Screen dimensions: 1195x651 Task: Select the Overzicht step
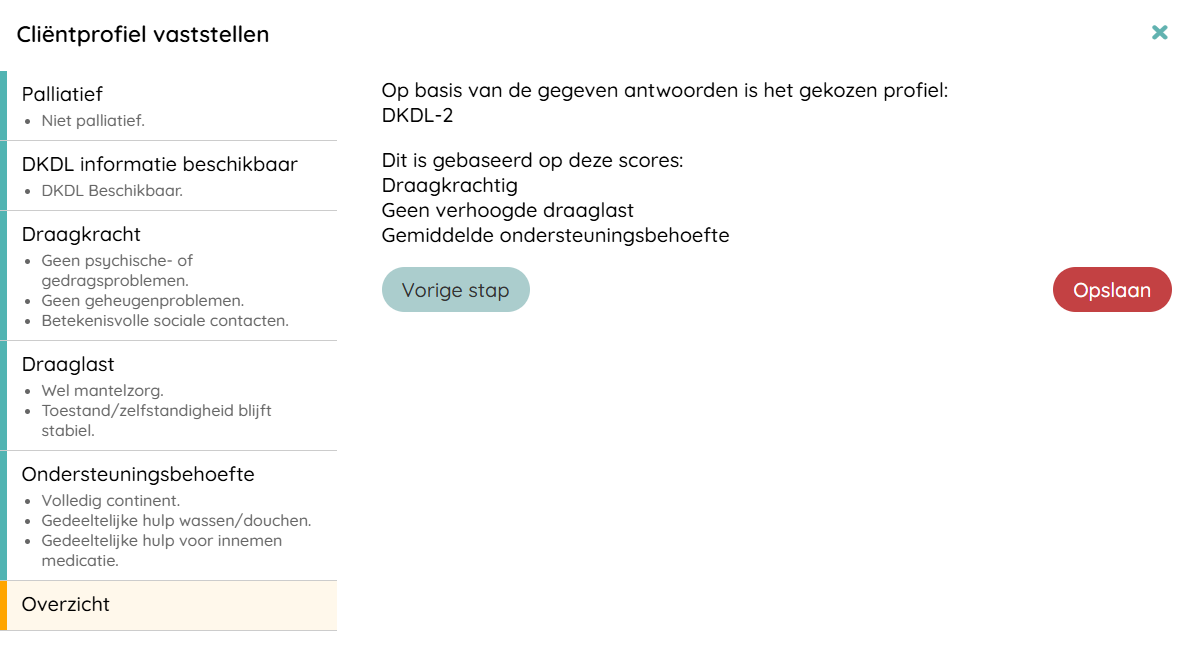coord(66,604)
